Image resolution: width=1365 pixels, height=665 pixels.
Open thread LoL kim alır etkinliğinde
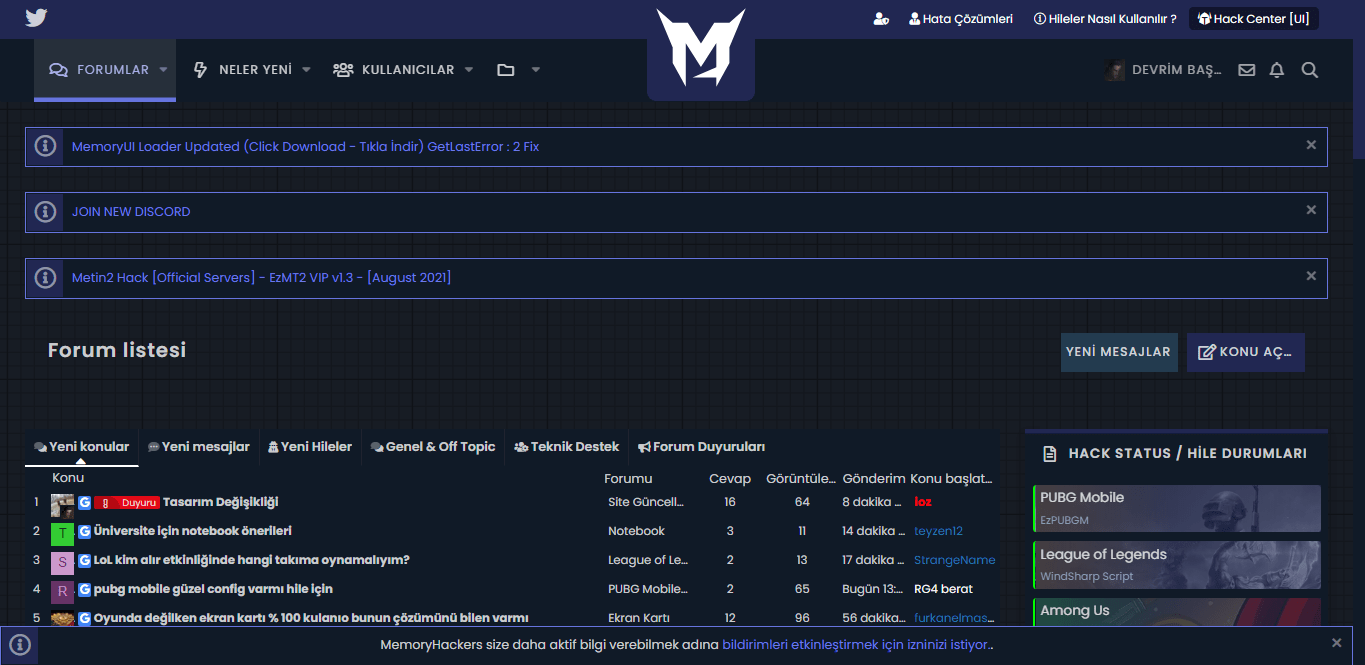(x=251, y=560)
